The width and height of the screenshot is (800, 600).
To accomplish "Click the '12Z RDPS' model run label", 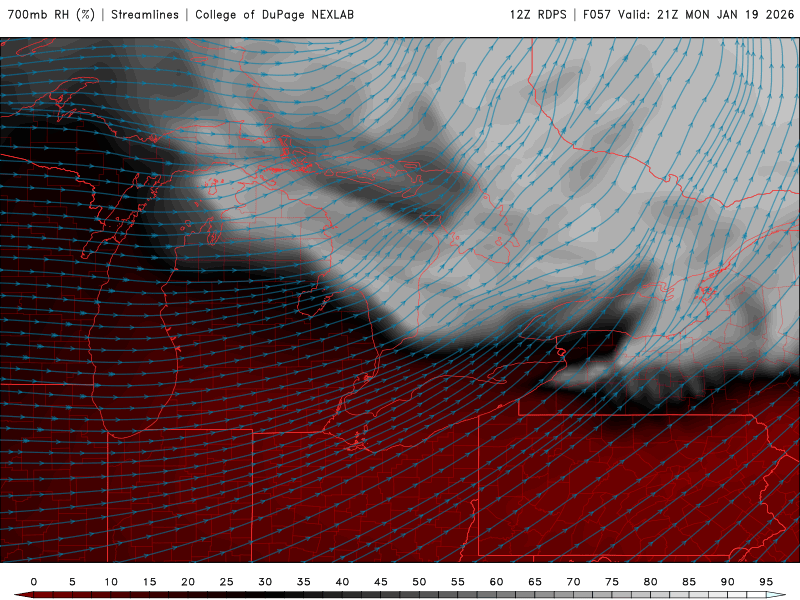I will pyautogui.click(x=538, y=15).
